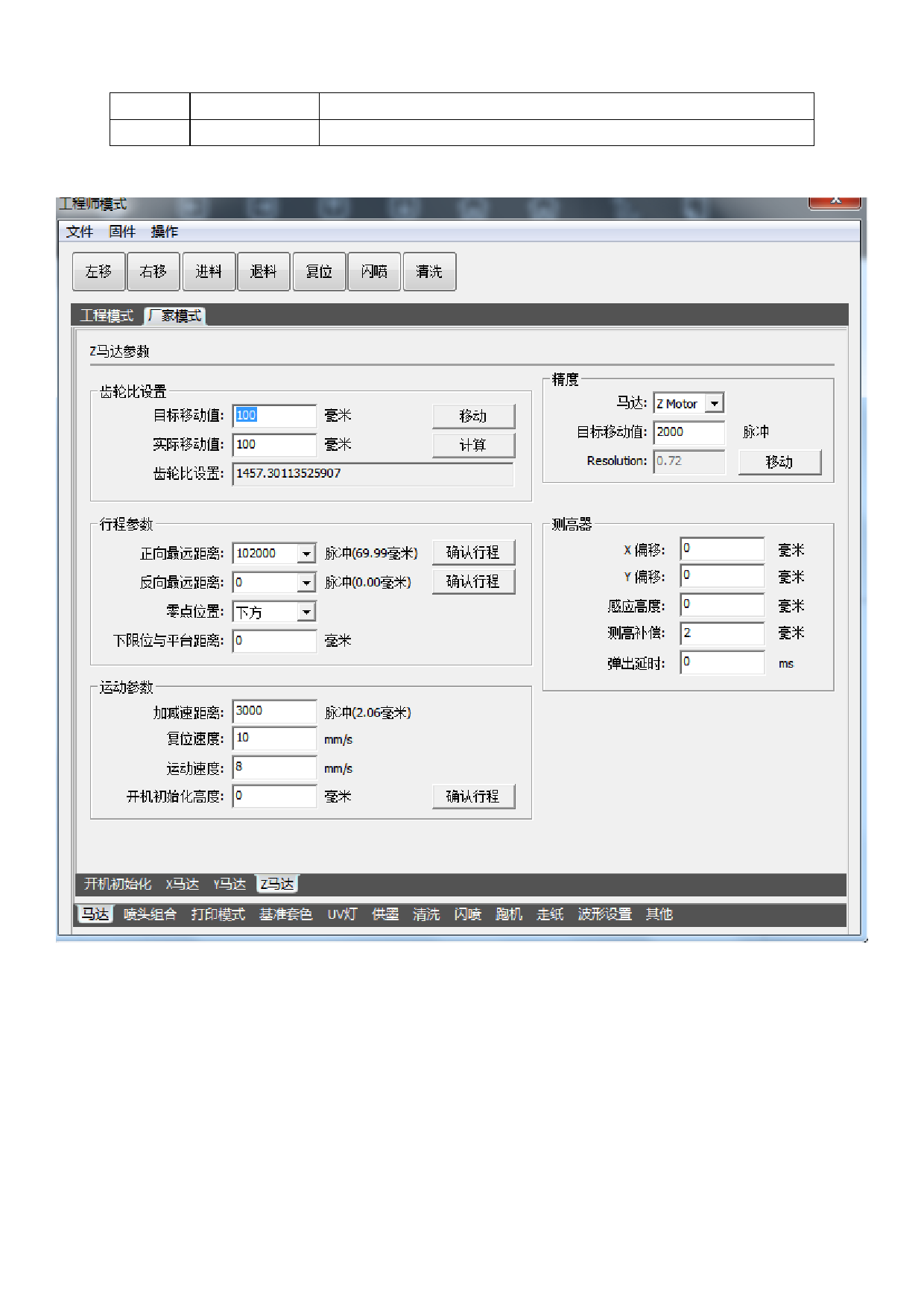Click the 测高补偿 input field
Viewport: 924px width, 1307px height.
721,633
